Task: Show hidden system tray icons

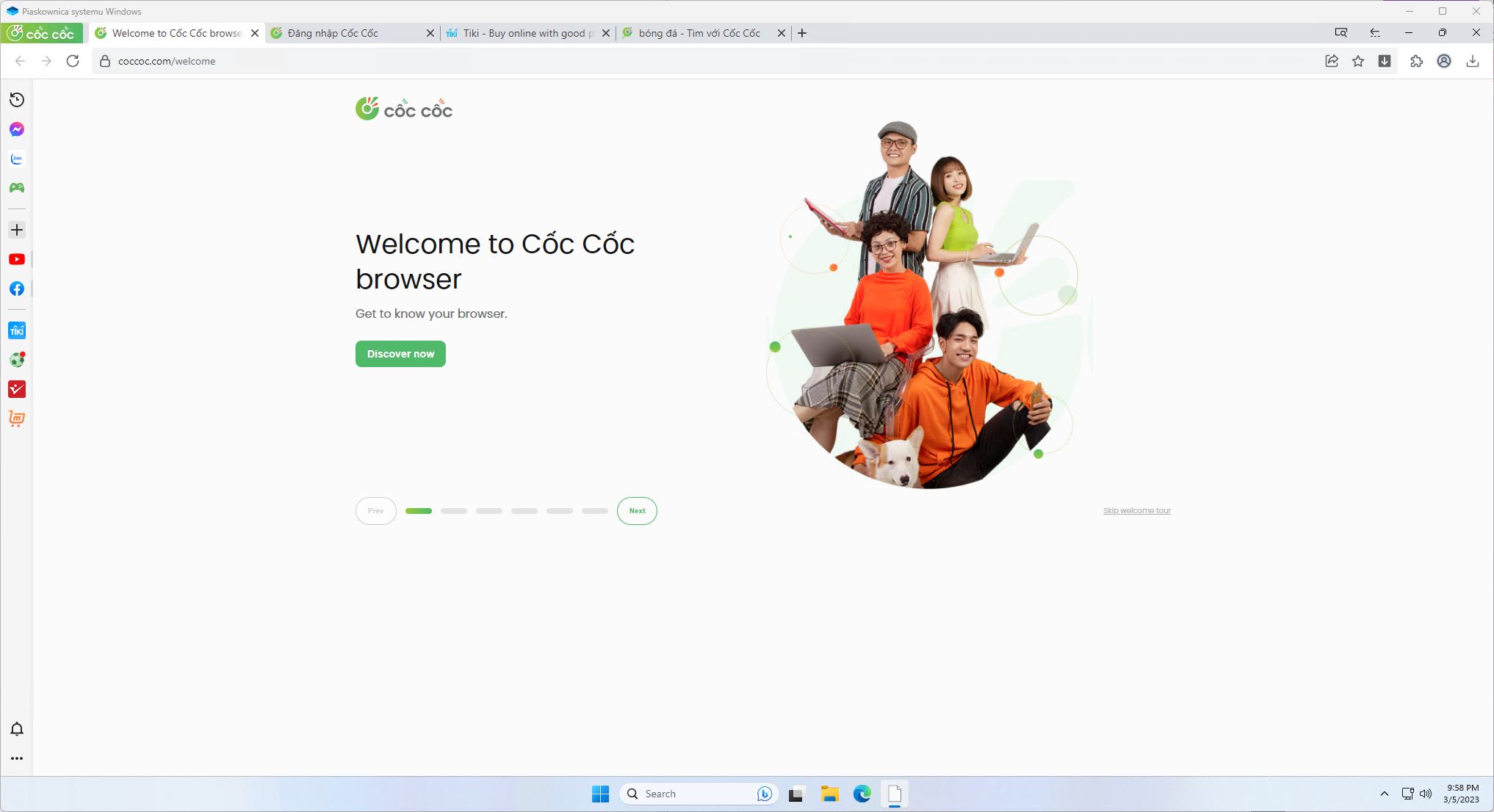Action: [x=1384, y=794]
